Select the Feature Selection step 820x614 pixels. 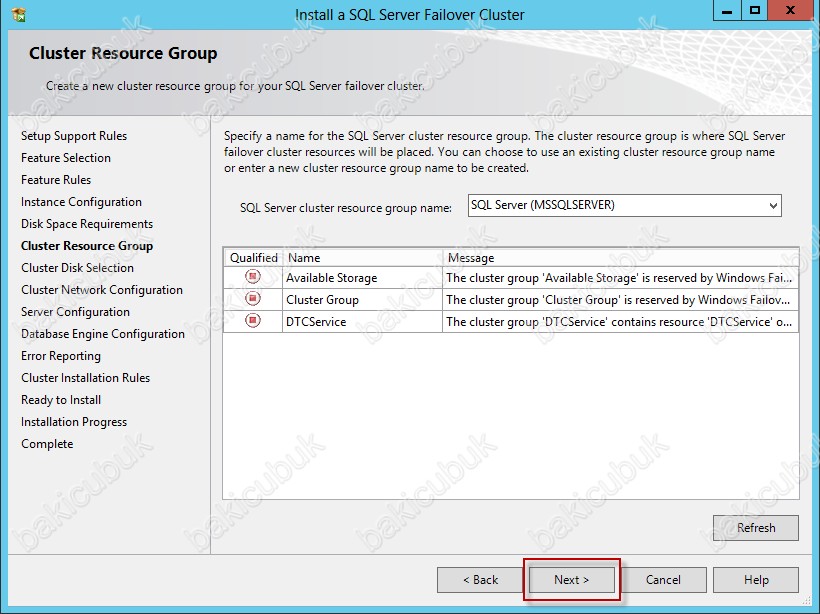[x=66, y=158]
